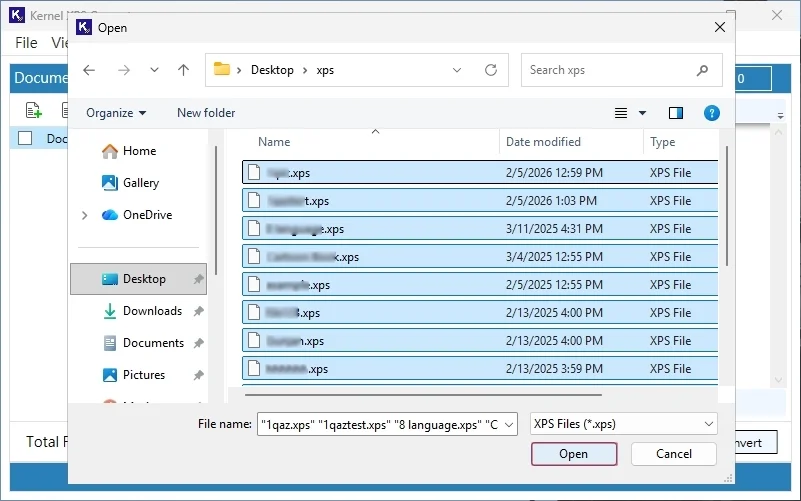Click folder icon in address bar
The height and width of the screenshot is (501, 801).
(222, 69)
